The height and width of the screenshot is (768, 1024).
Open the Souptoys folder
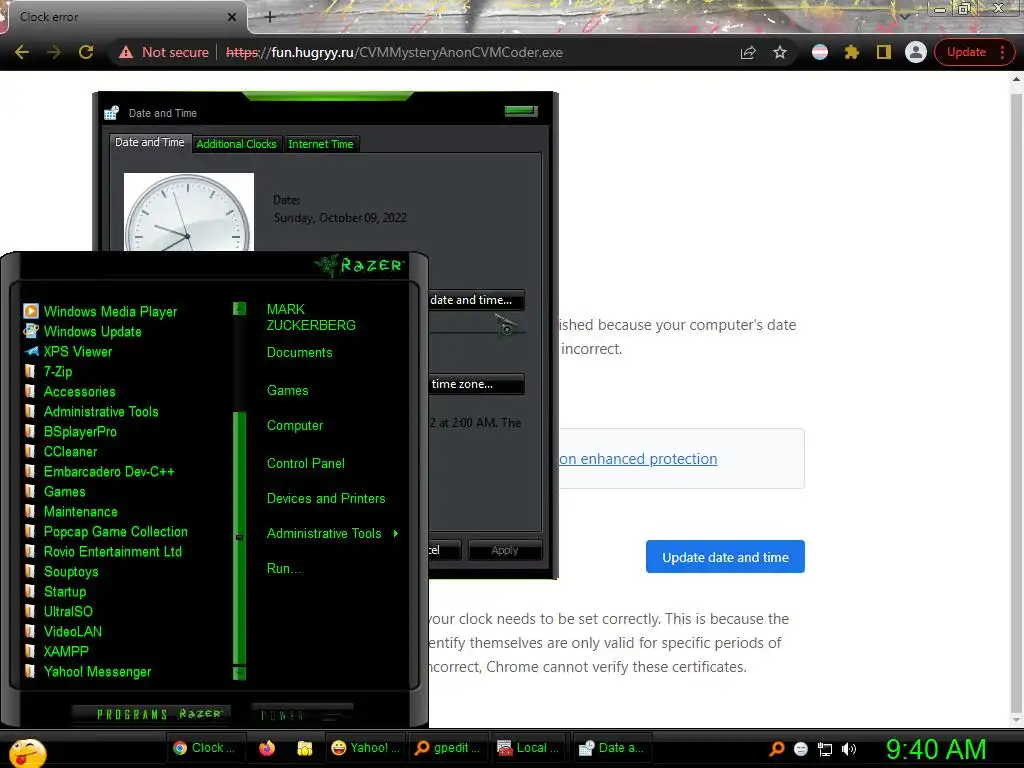61,571
